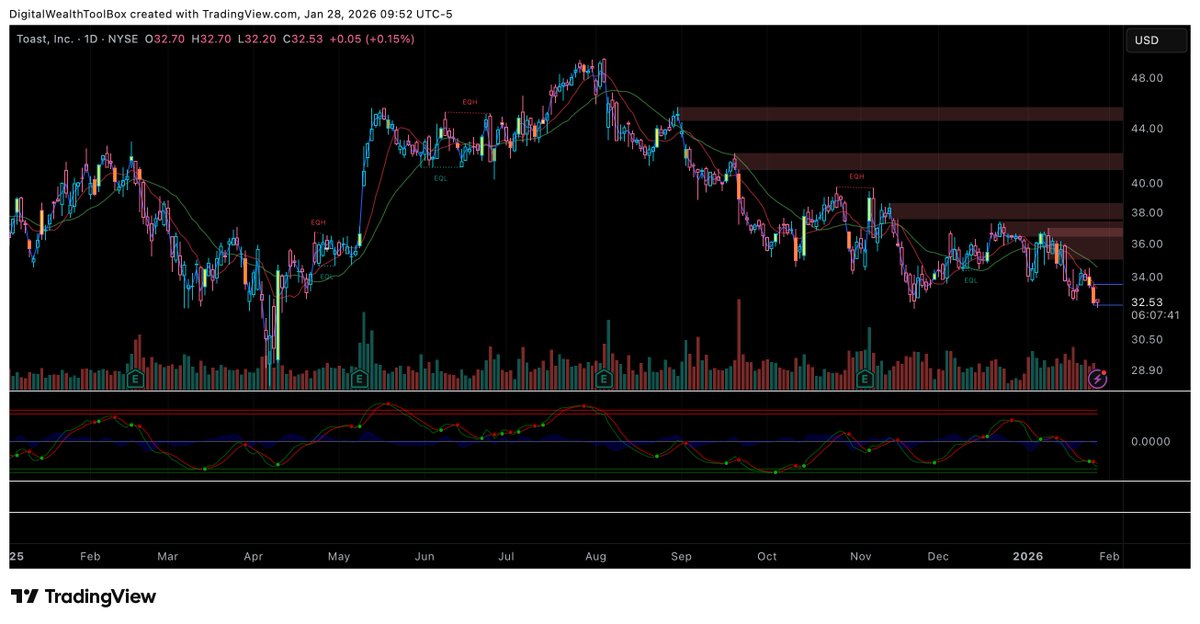This screenshot has height=624, width=1200.
Task: Click the earnings E marker in May
Action: 360,378
